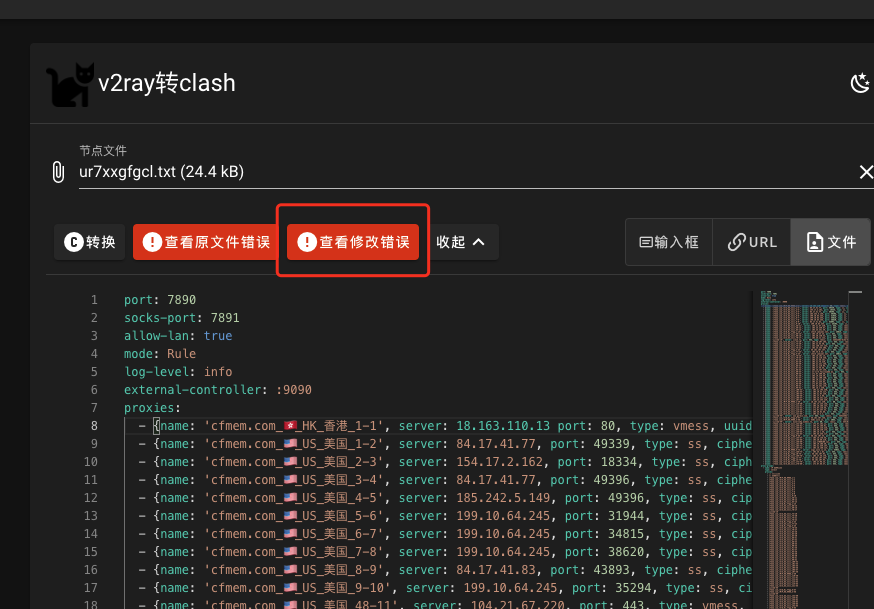
Task: Click the warning icon on 查看原文件错误 button
Action: point(152,241)
